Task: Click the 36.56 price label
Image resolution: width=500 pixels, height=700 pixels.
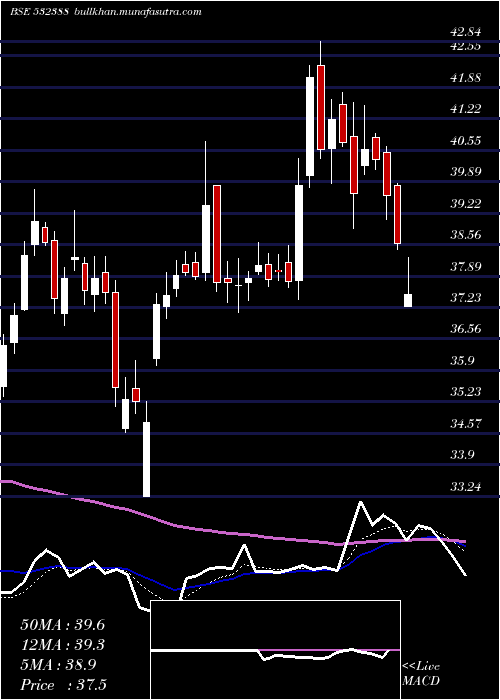Action: coord(466,329)
